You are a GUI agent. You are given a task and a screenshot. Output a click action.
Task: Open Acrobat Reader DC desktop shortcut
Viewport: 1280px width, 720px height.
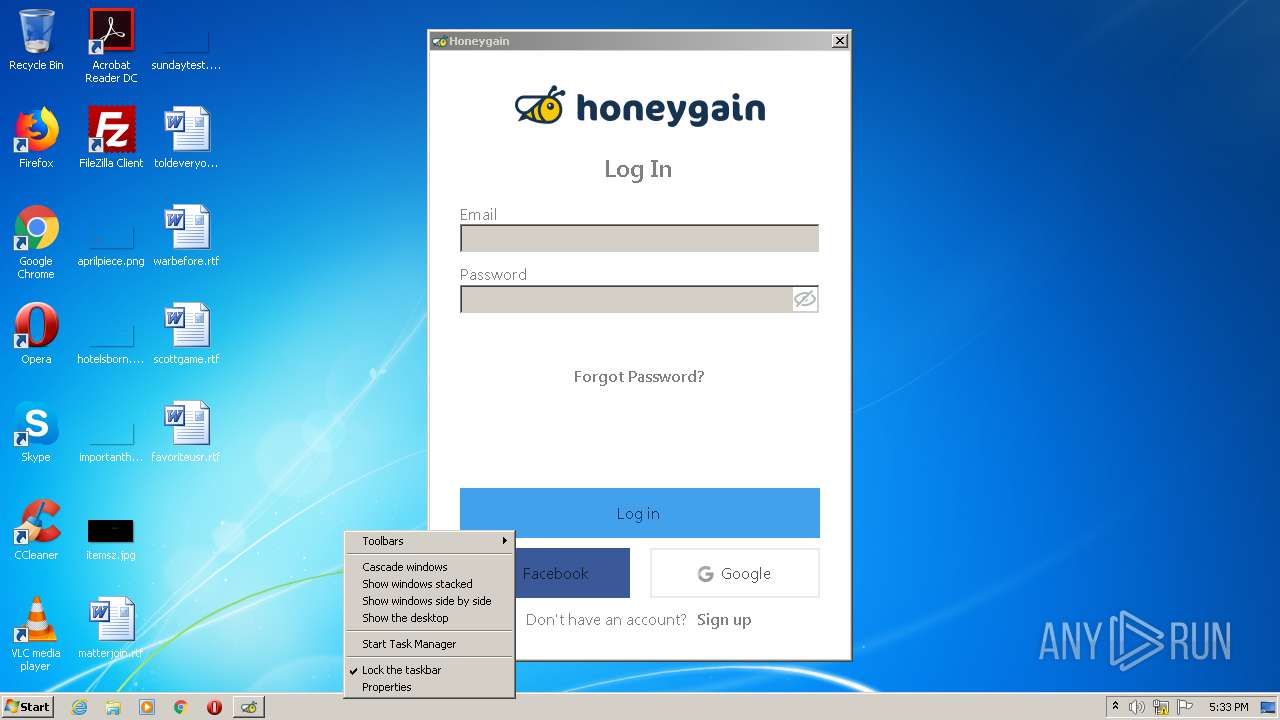pyautogui.click(x=111, y=46)
